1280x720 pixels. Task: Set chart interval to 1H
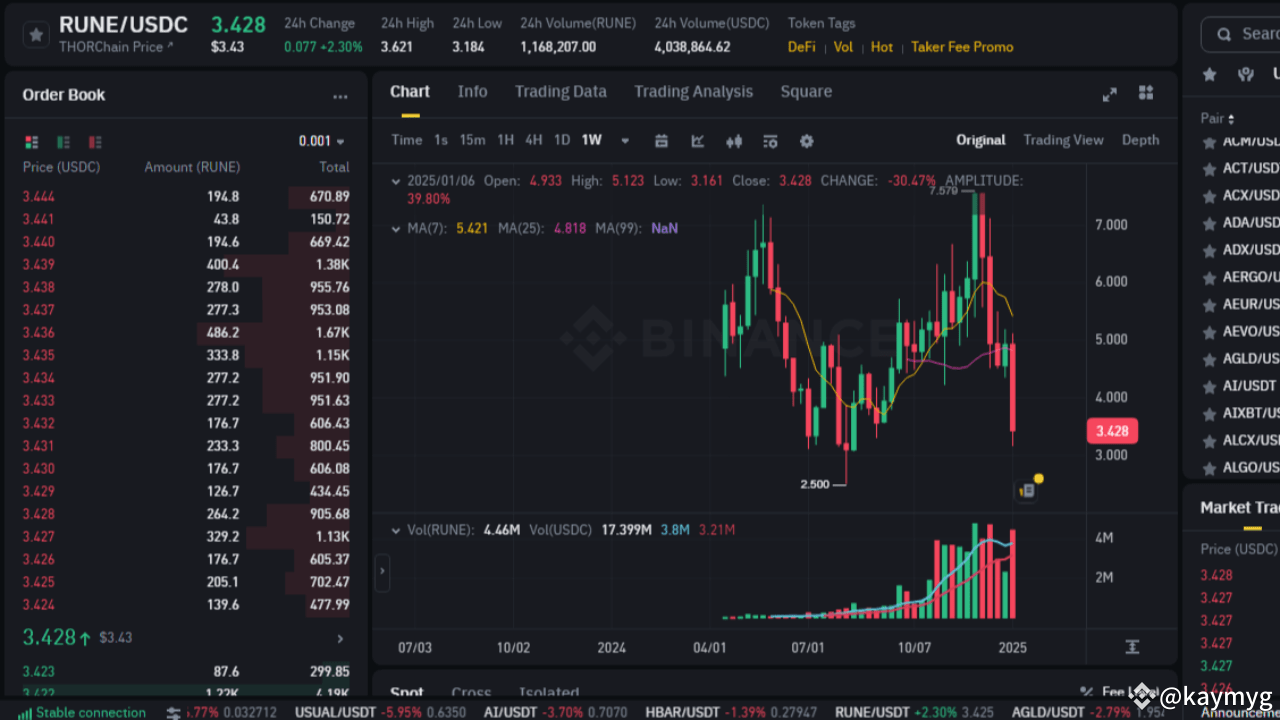click(505, 140)
